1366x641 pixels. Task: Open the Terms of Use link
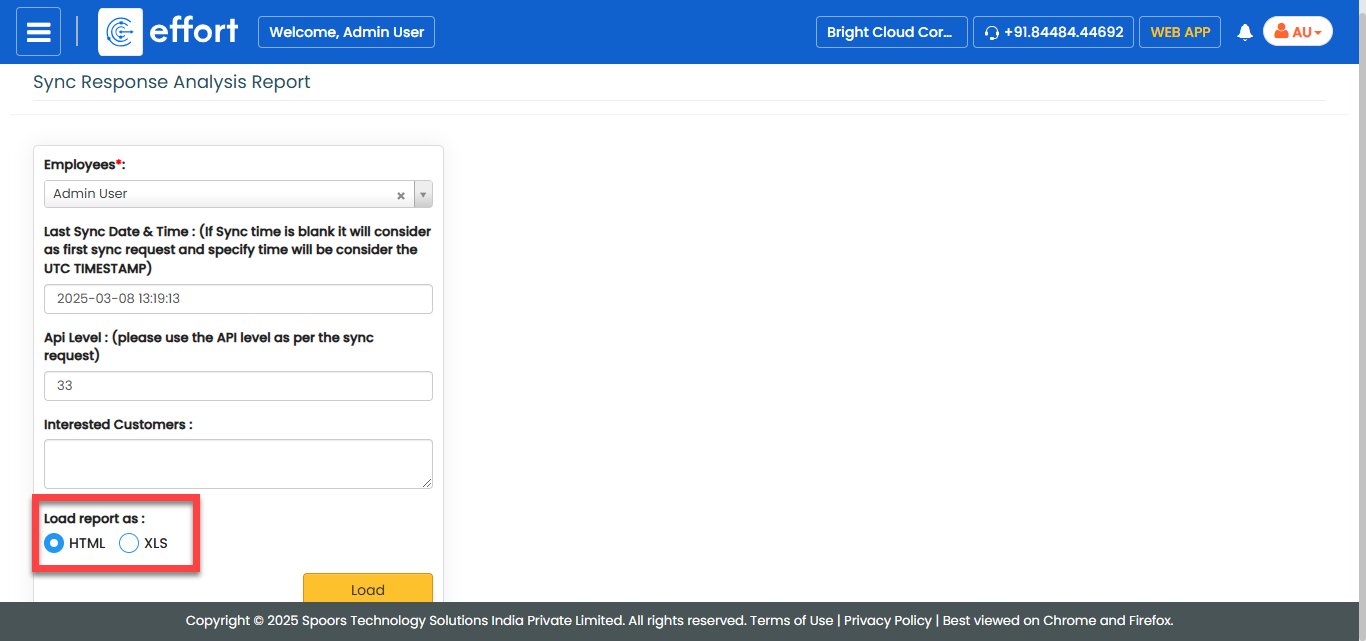pyautogui.click(x=791, y=620)
